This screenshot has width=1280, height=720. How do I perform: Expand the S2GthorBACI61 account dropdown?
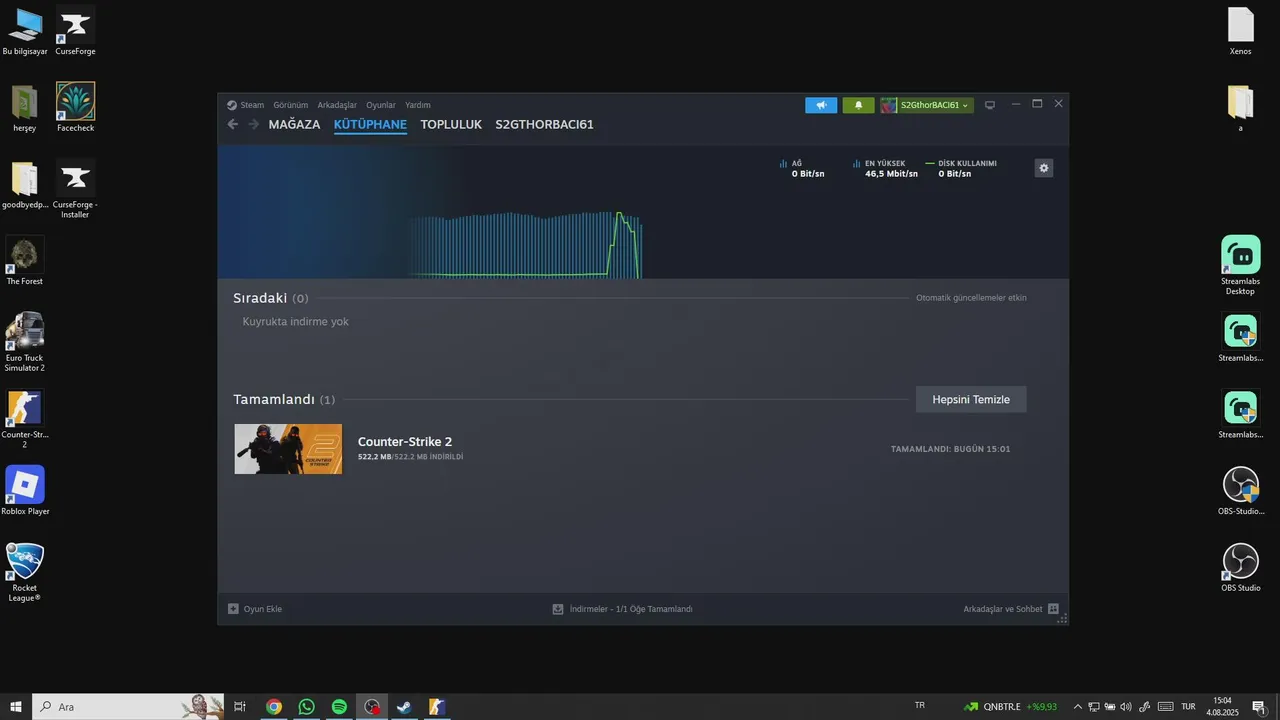click(927, 105)
